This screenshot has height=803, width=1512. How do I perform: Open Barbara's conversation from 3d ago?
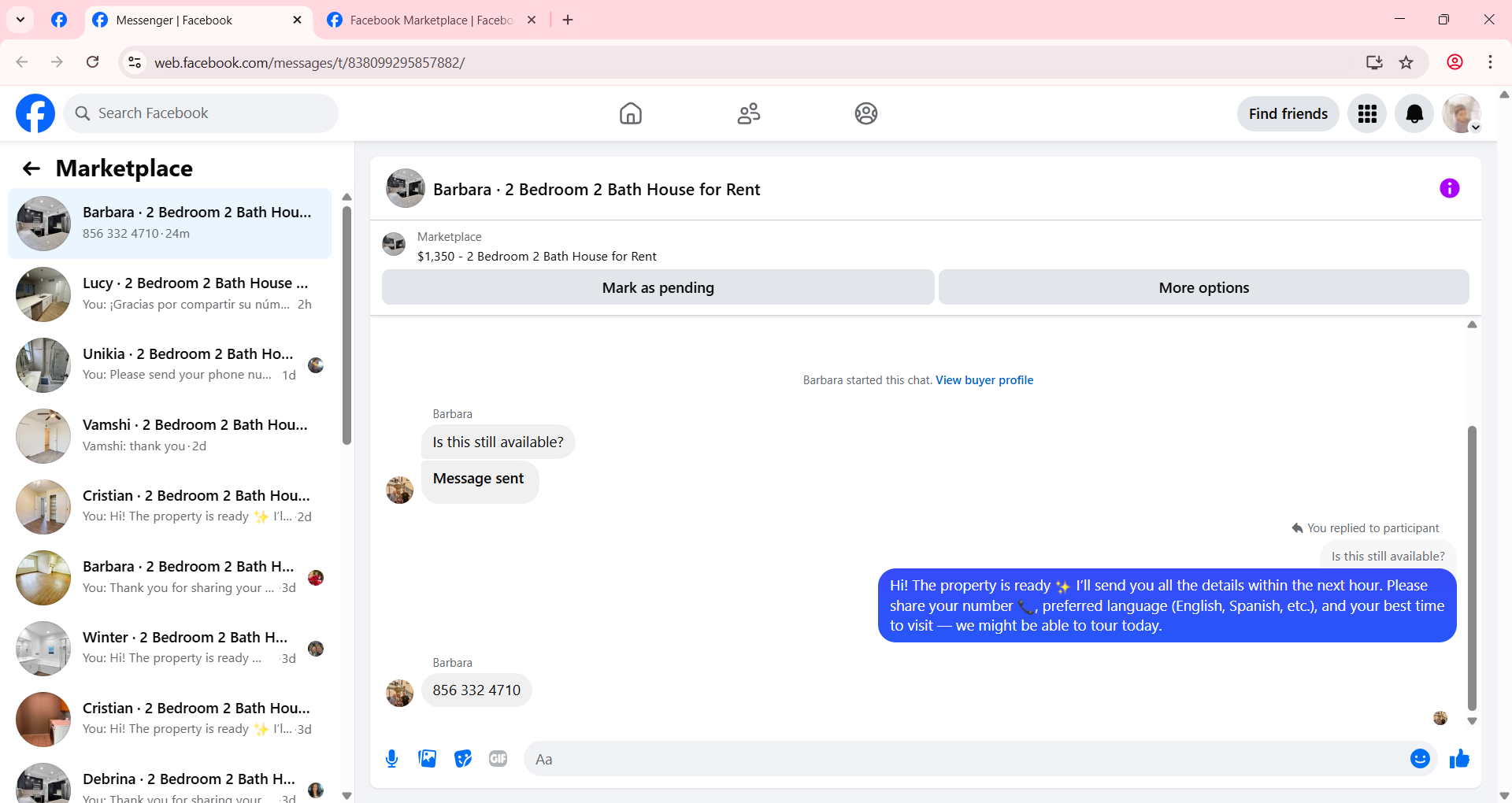coord(169,578)
